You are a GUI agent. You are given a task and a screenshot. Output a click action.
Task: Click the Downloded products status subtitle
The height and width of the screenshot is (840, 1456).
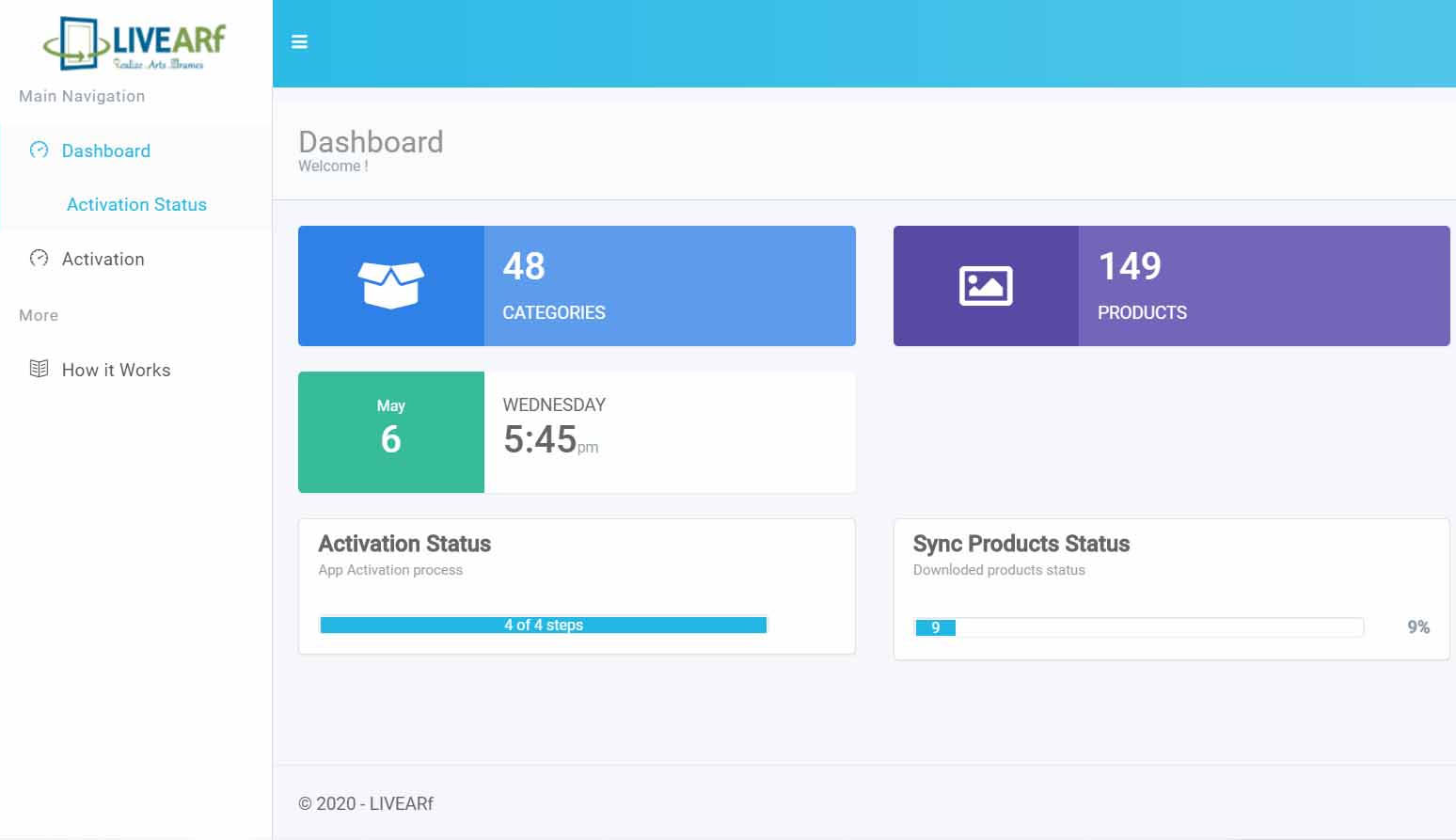point(999,570)
